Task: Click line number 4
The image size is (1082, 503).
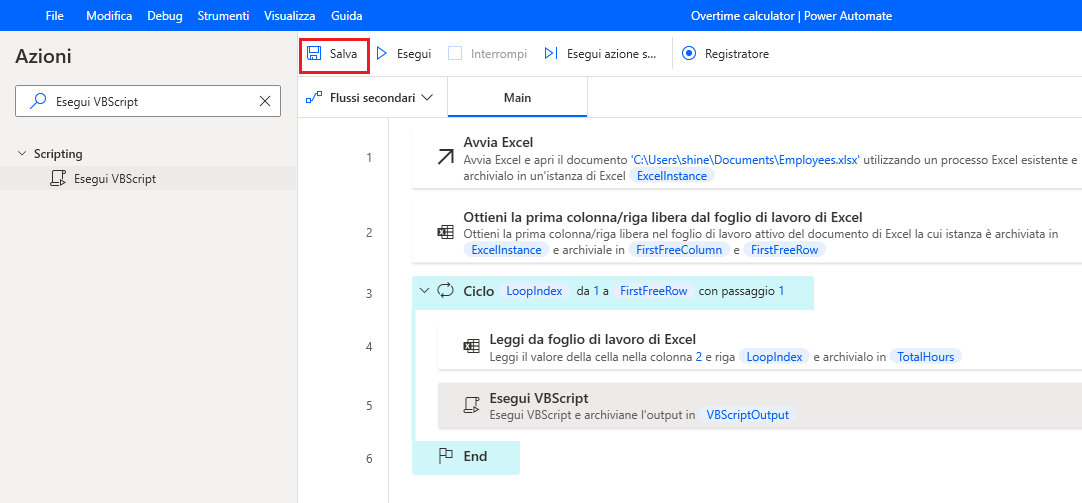Action: point(369,346)
